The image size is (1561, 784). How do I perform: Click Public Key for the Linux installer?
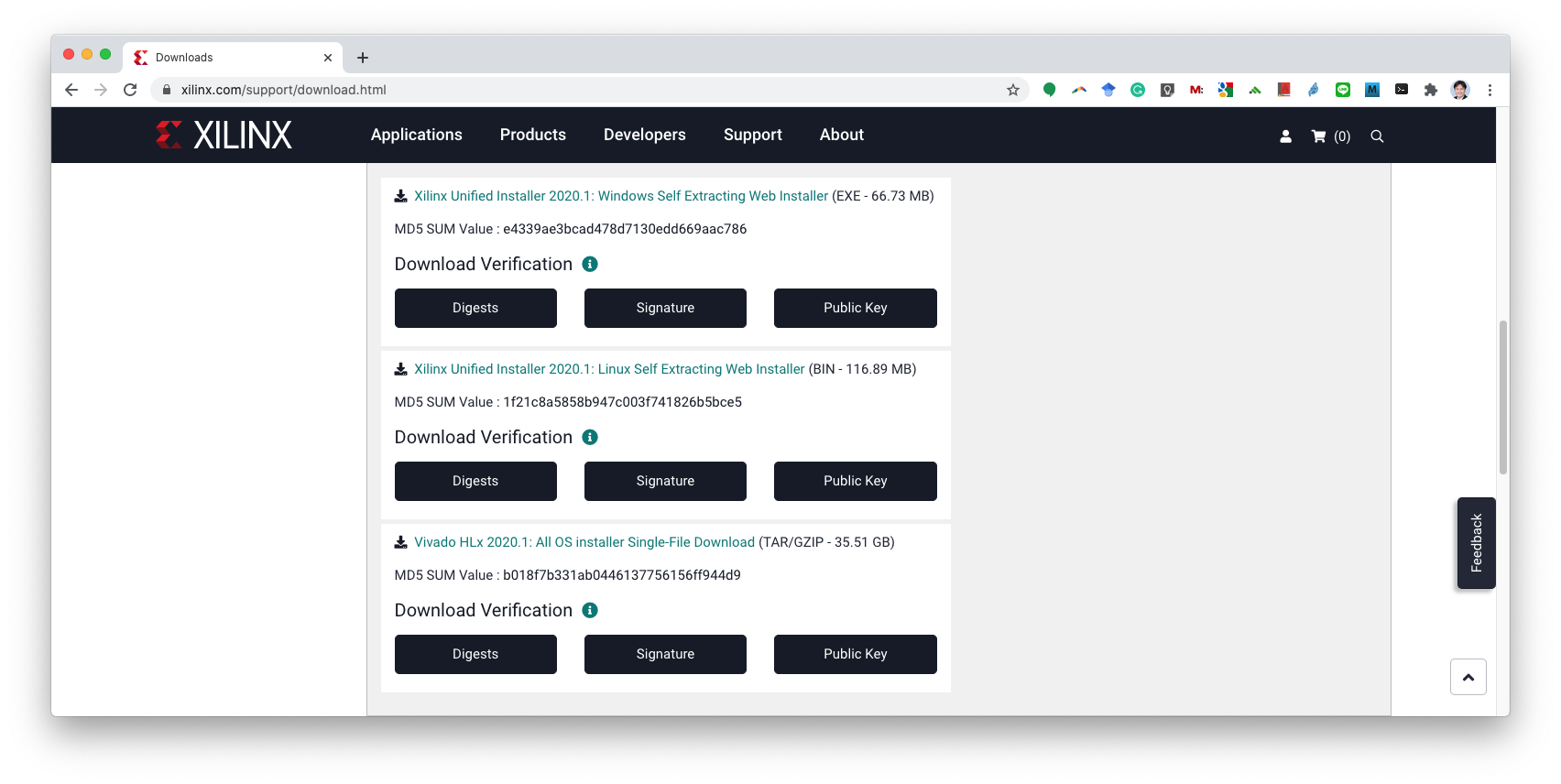click(856, 481)
